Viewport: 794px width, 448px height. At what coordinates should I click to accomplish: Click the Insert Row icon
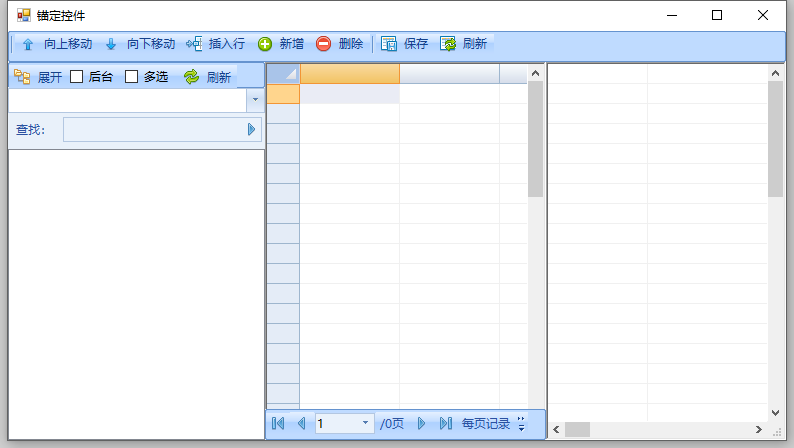194,44
